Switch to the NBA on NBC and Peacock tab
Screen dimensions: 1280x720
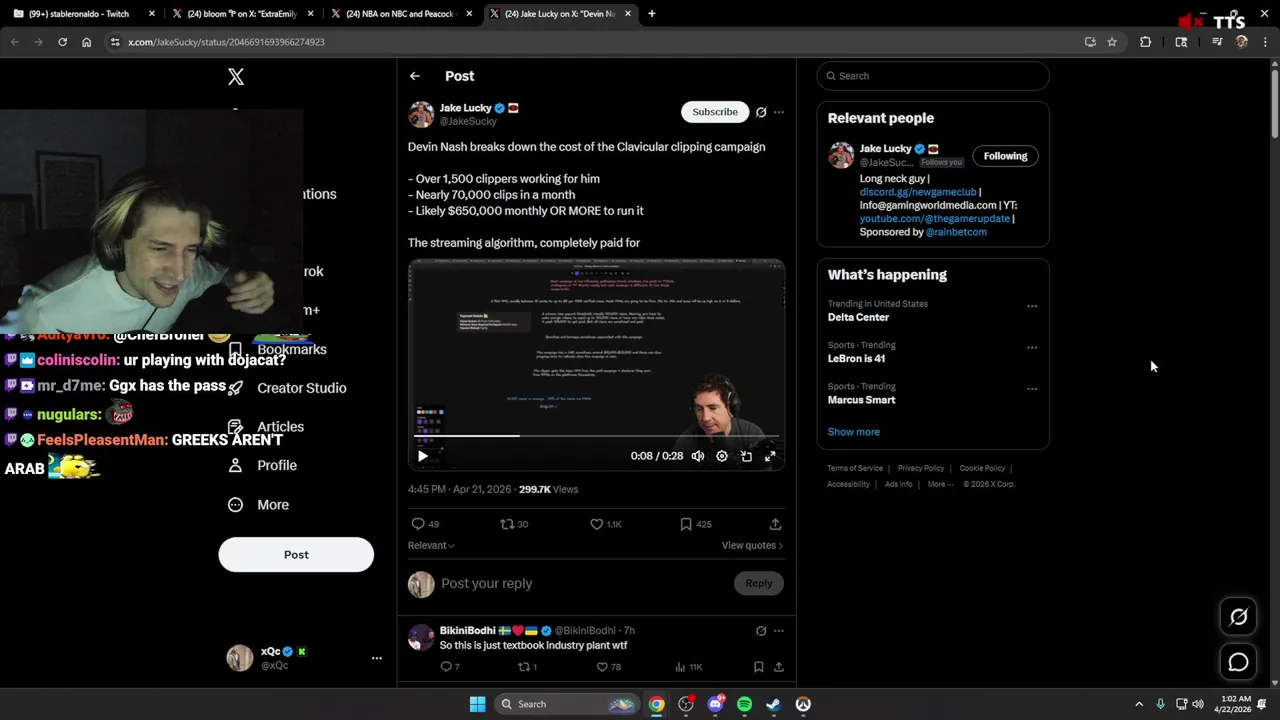pos(400,14)
